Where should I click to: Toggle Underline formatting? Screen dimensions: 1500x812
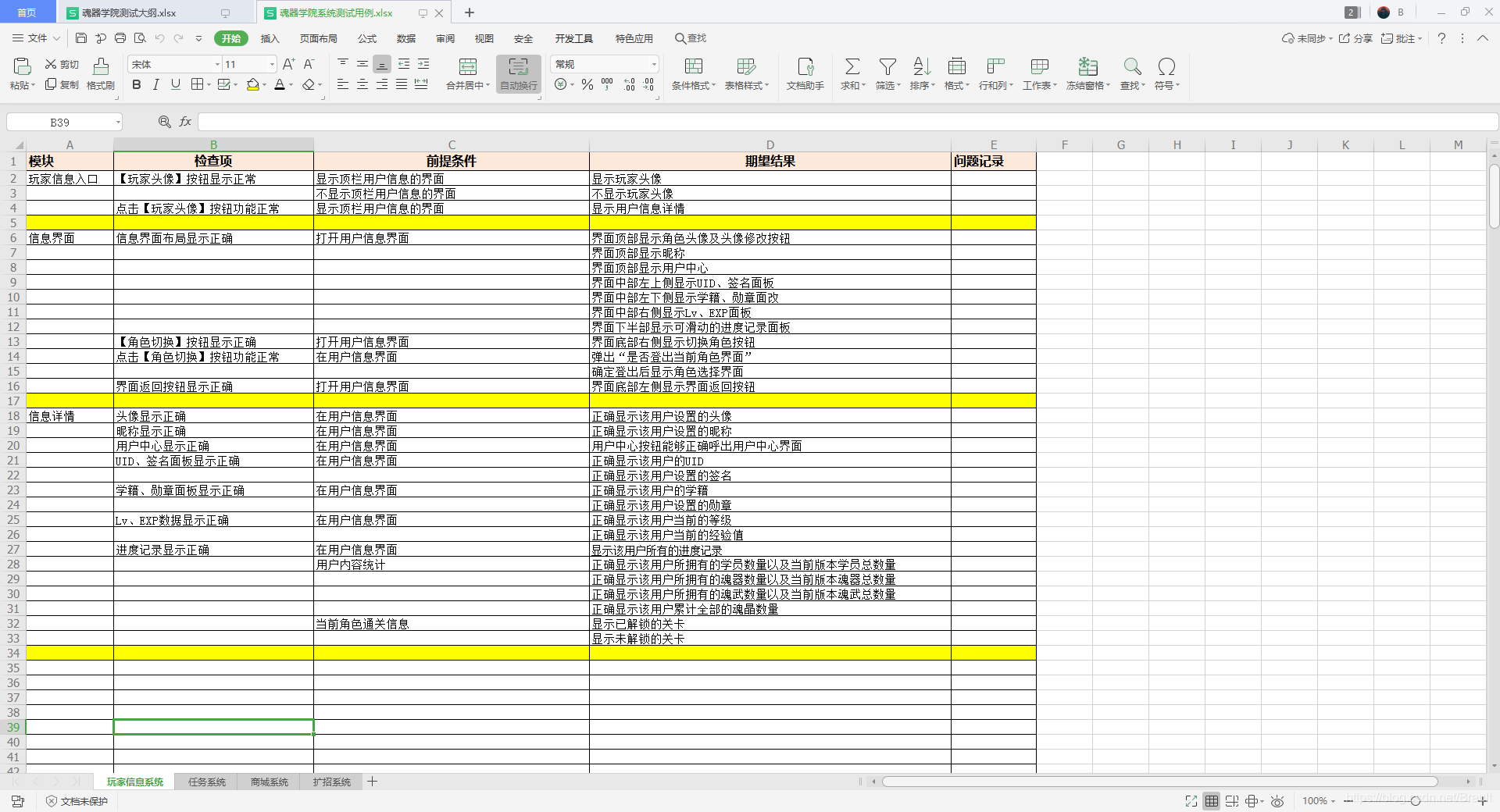click(x=176, y=84)
